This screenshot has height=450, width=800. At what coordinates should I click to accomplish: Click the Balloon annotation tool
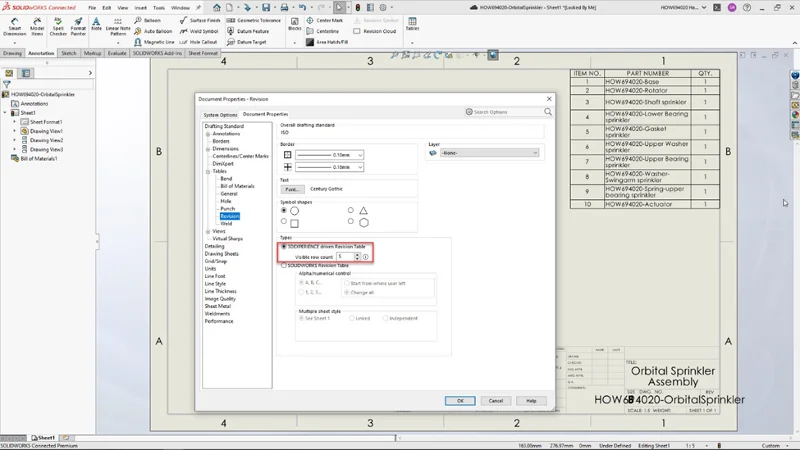pos(146,20)
